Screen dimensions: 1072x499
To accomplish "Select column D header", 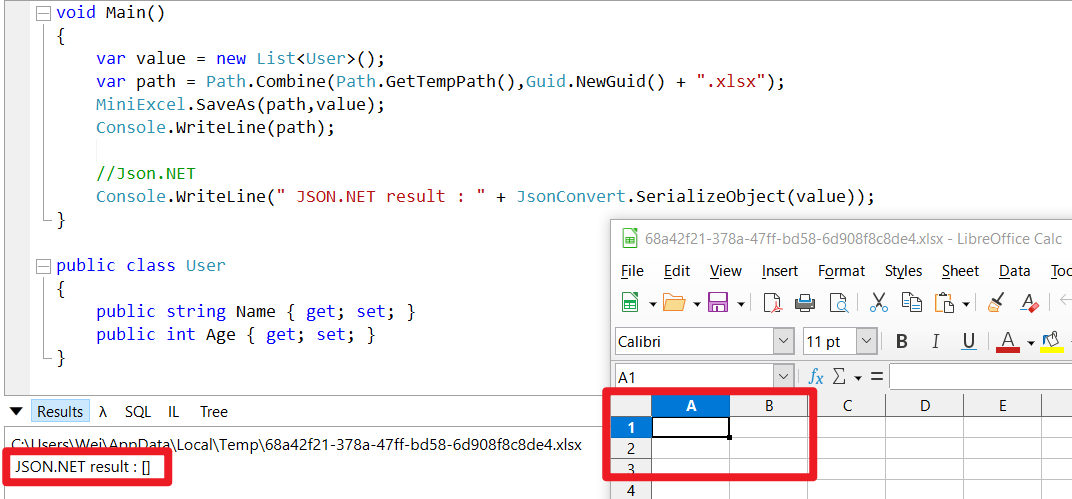I will pyautogui.click(x=925, y=405).
